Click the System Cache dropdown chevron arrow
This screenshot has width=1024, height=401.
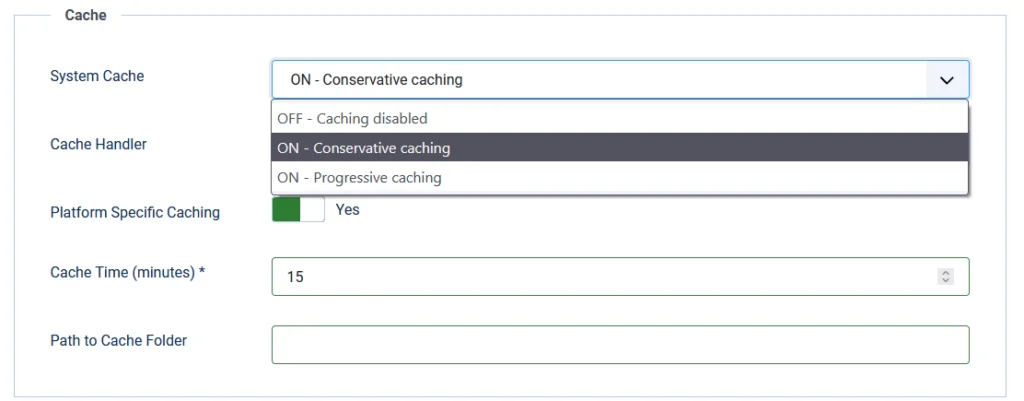point(946,79)
